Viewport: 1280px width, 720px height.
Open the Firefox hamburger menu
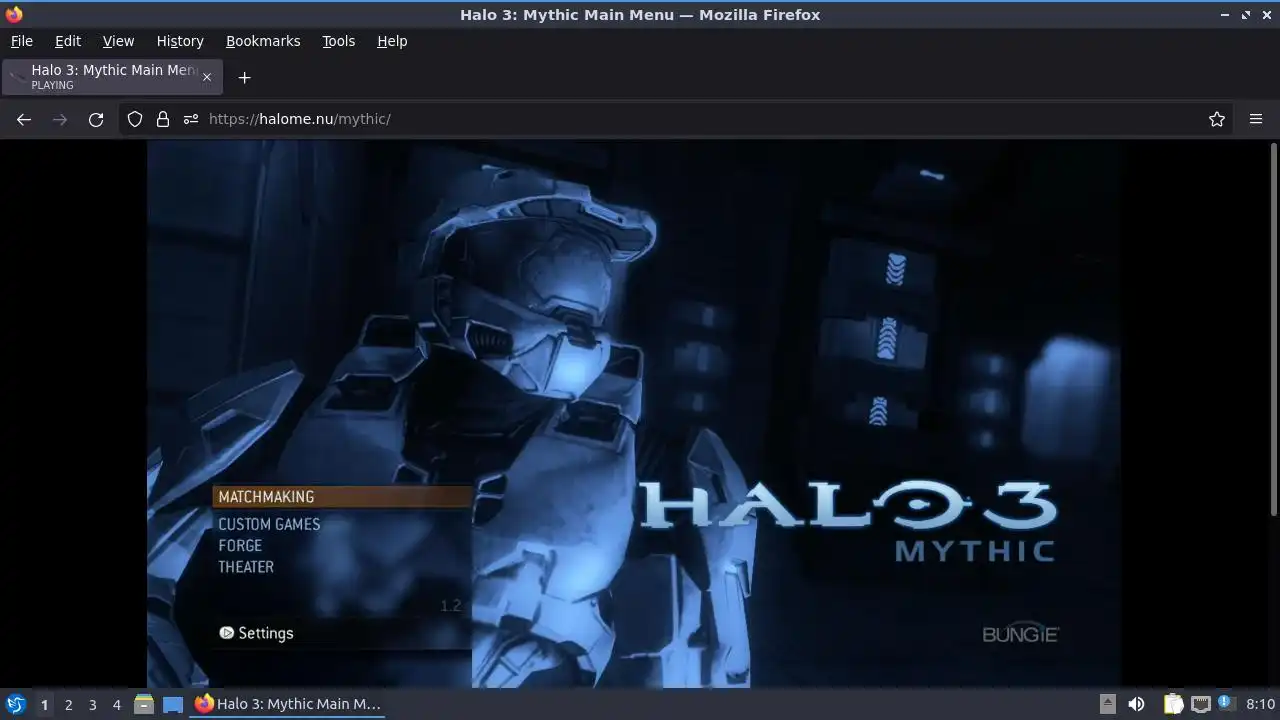click(1256, 119)
